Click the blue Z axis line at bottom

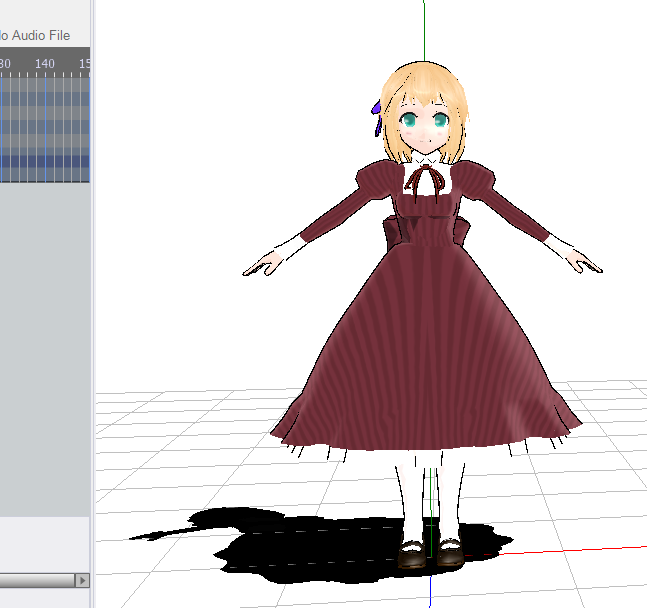[430, 592]
